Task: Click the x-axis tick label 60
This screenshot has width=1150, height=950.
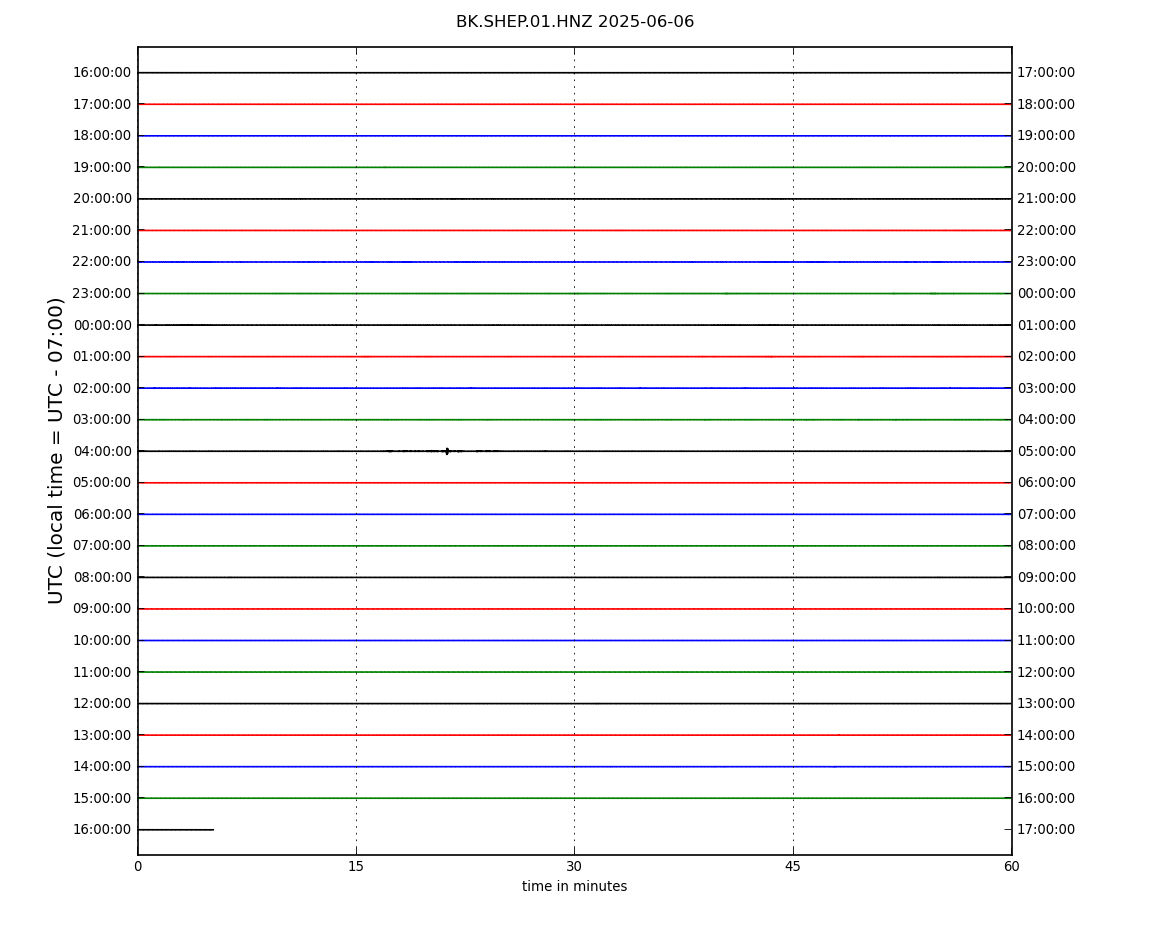Action: (x=1011, y=866)
